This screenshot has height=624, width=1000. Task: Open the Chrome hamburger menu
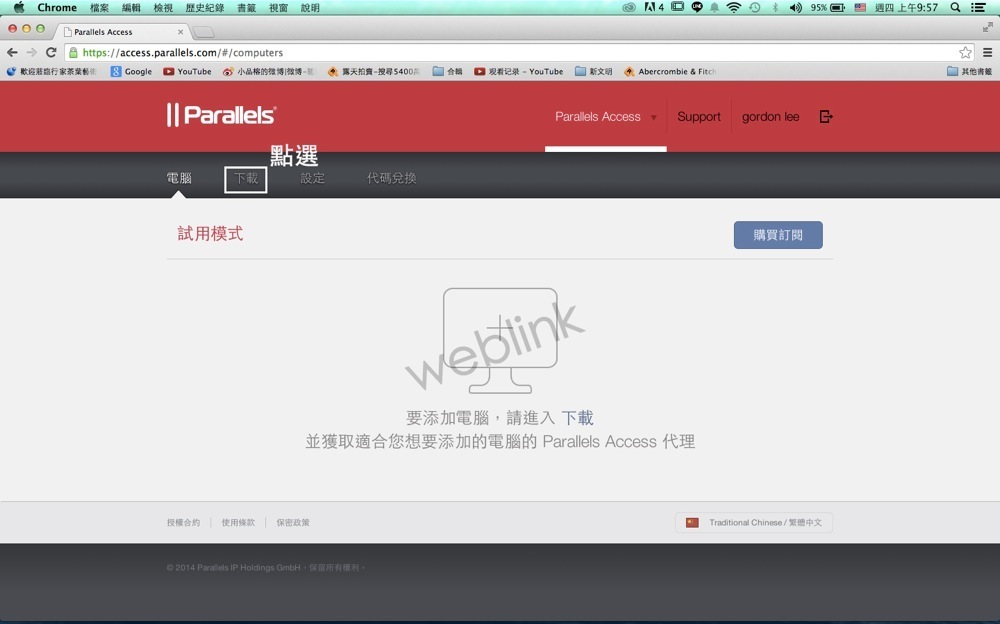[987, 52]
